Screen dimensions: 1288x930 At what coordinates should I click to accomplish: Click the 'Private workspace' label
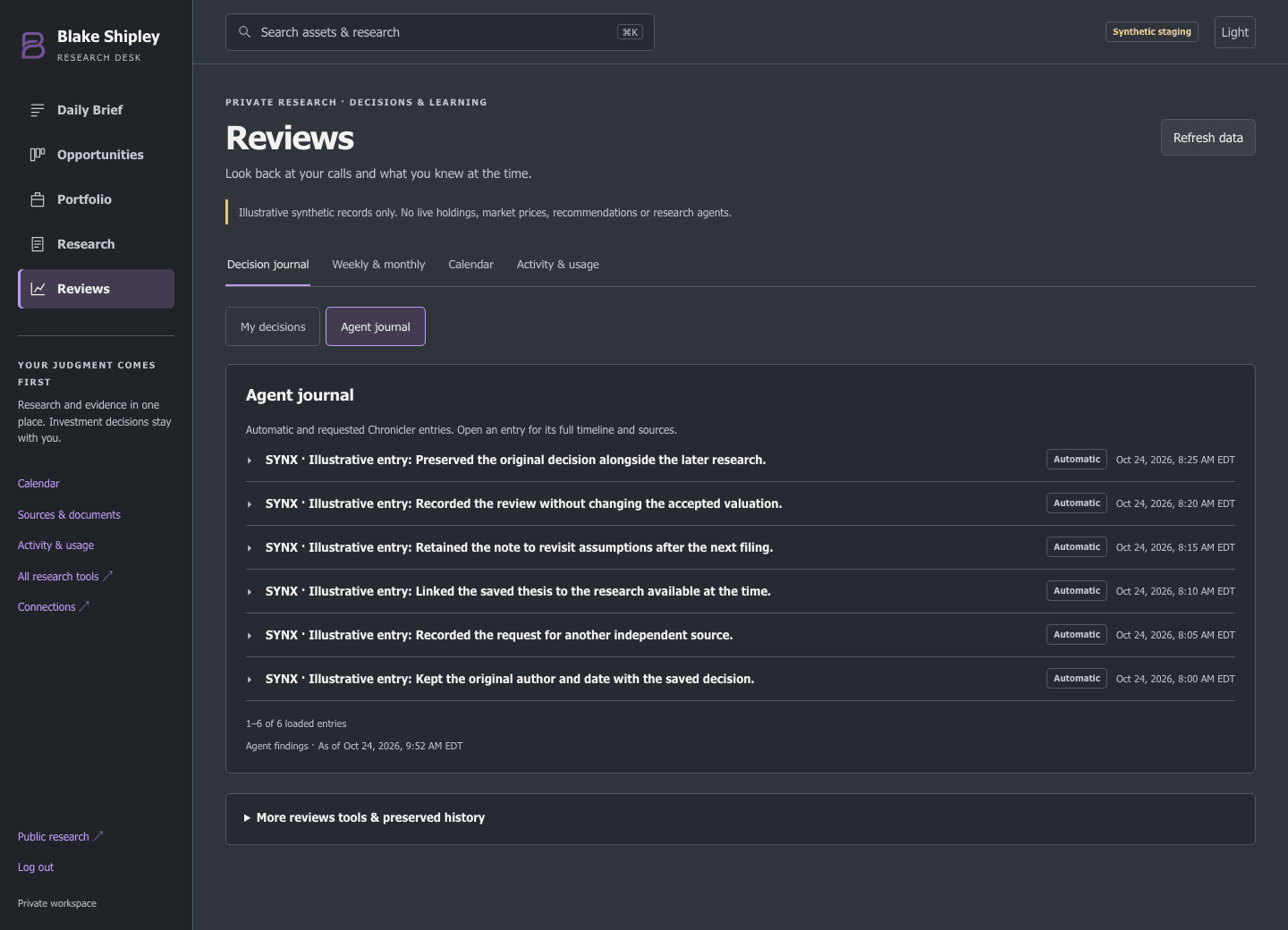(x=57, y=903)
